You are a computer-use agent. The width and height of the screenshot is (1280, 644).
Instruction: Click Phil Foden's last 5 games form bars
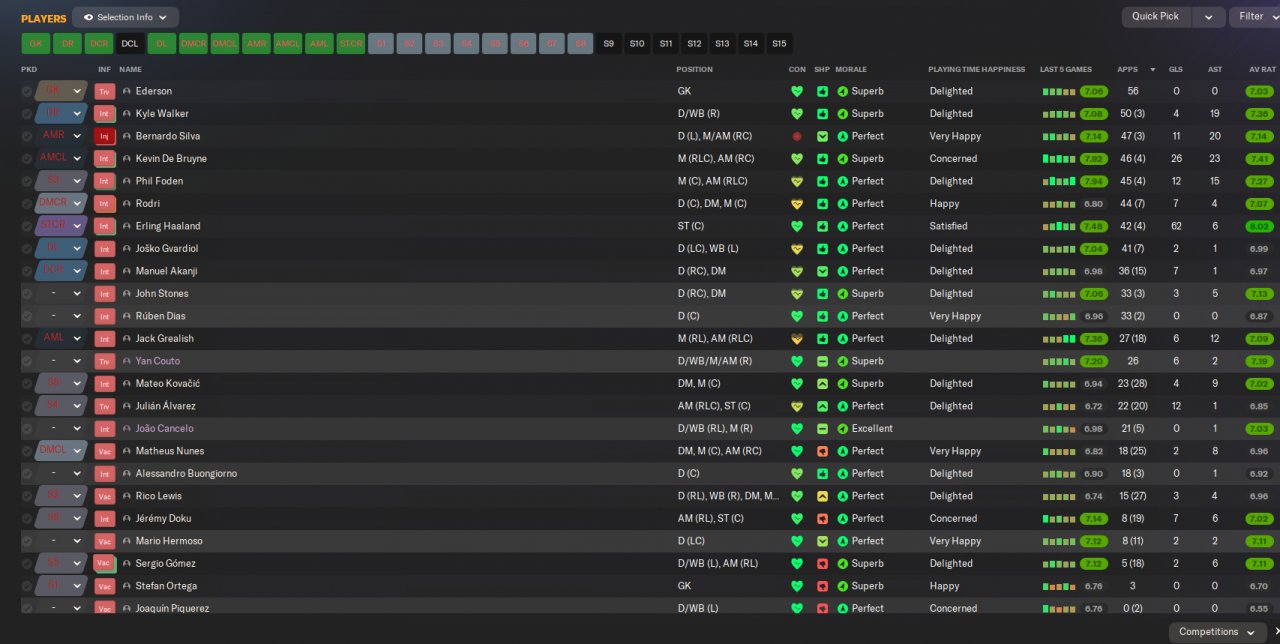tap(1058, 181)
